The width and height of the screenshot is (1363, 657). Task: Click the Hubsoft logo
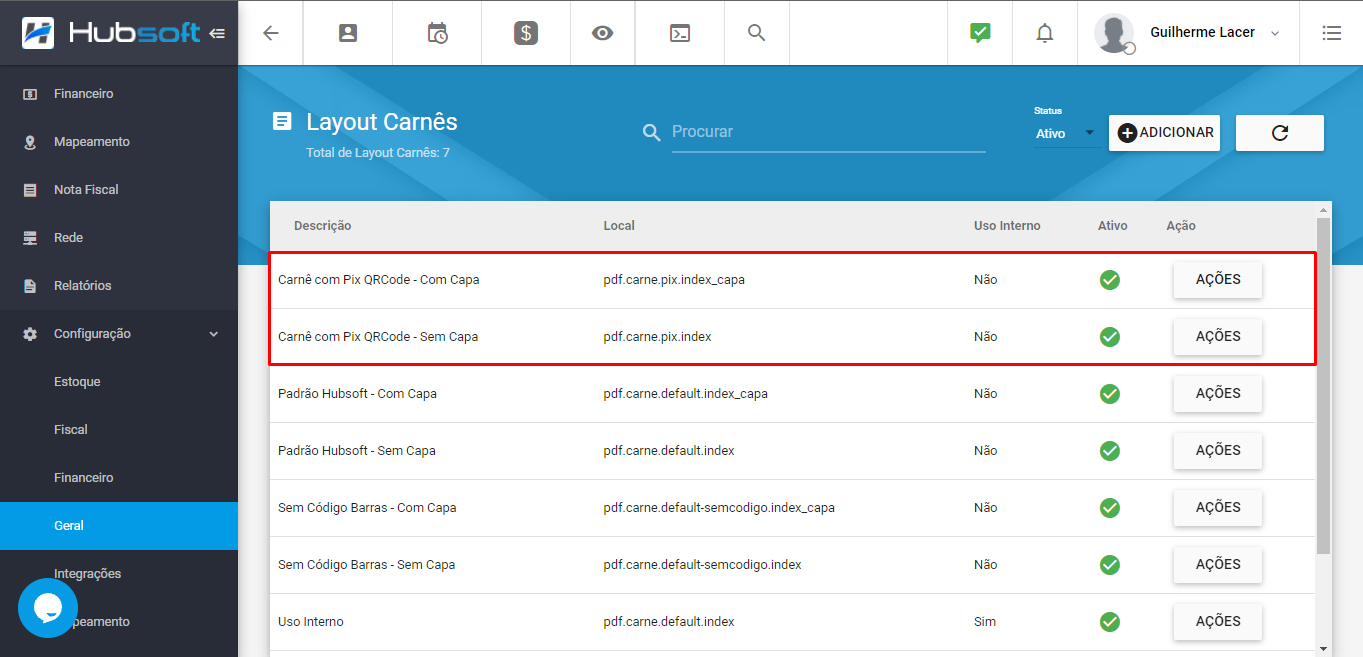[112, 33]
